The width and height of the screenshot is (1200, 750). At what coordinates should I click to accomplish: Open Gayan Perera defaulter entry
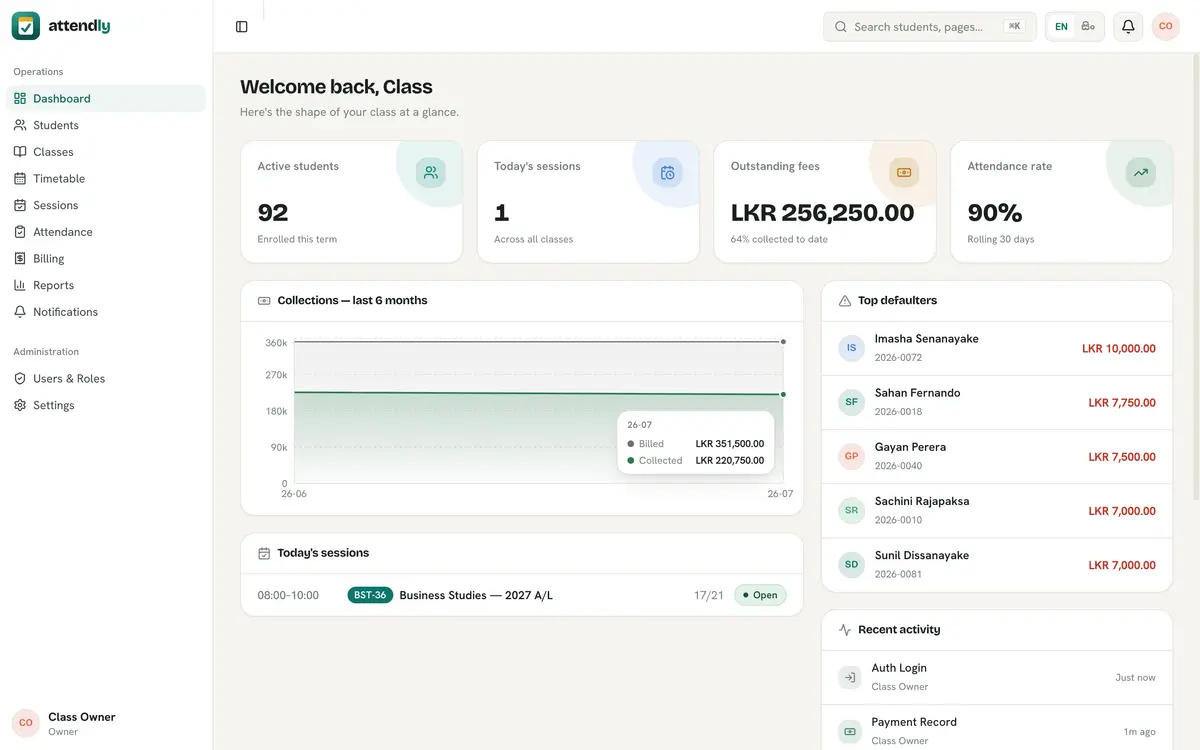coord(997,456)
